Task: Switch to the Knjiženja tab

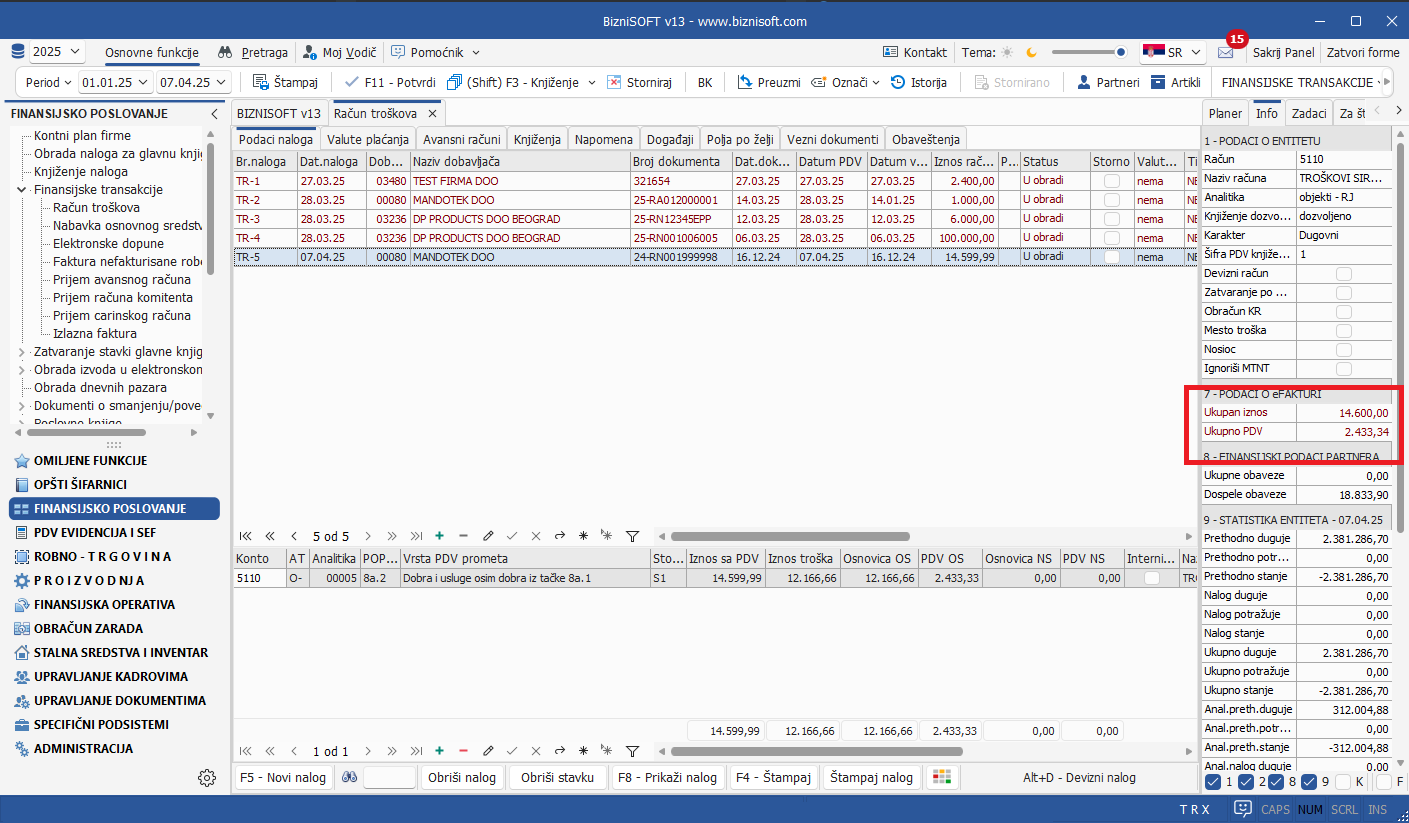Action: pyautogui.click(x=538, y=139)
